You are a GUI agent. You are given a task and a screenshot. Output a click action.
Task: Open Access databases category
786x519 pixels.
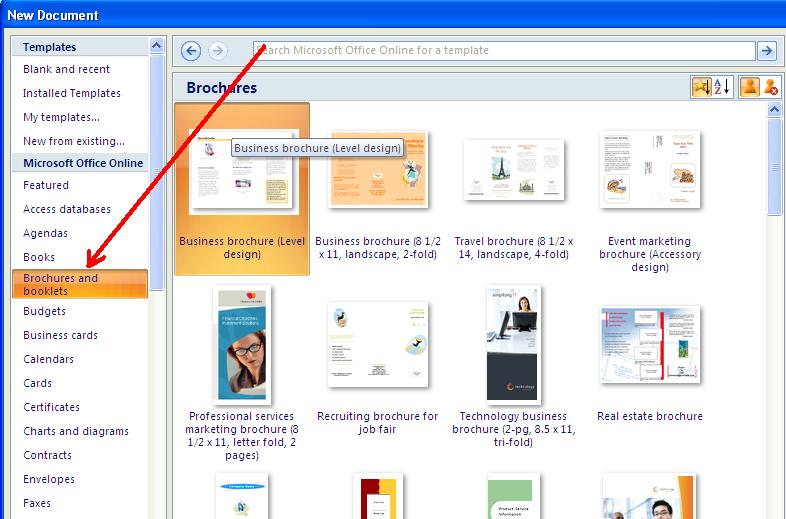pyautogui.click(x=67, y=210)
